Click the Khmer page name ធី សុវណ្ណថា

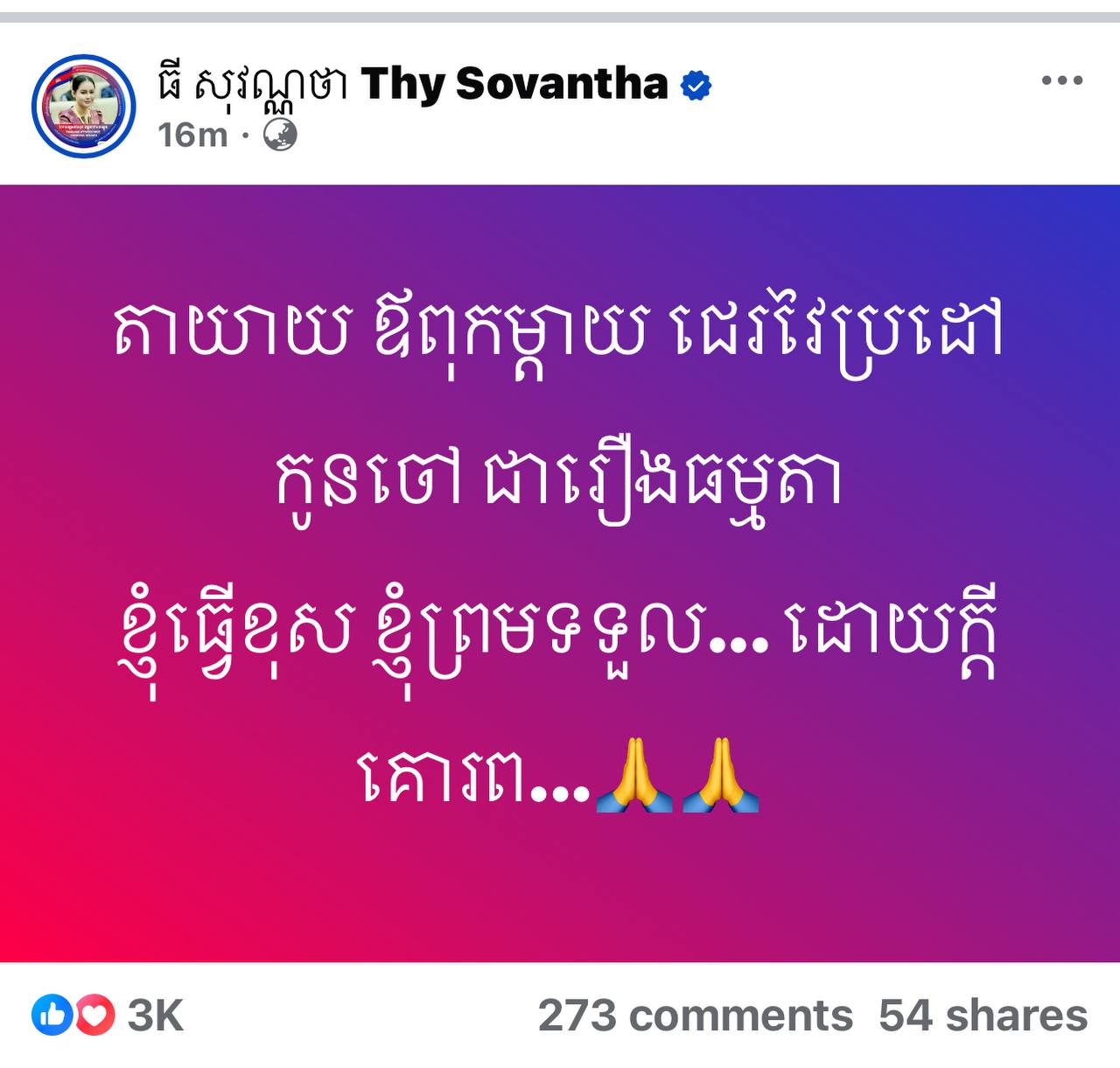click(x=254, y=85)
